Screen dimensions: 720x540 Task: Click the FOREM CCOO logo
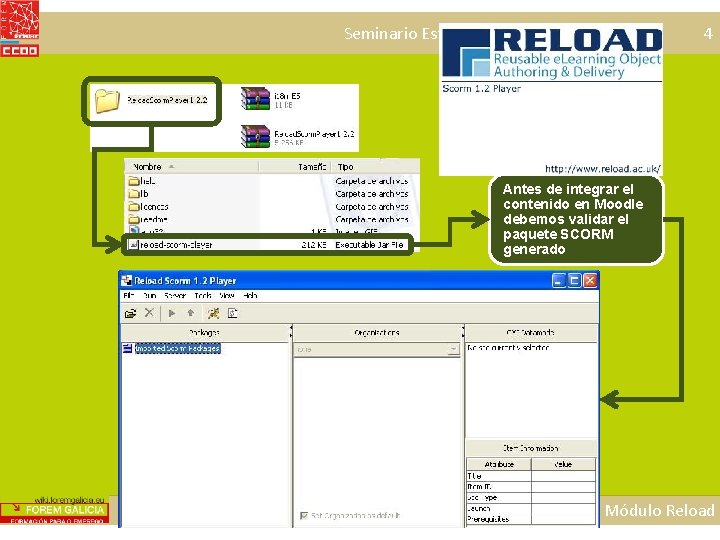pos(19,28)
